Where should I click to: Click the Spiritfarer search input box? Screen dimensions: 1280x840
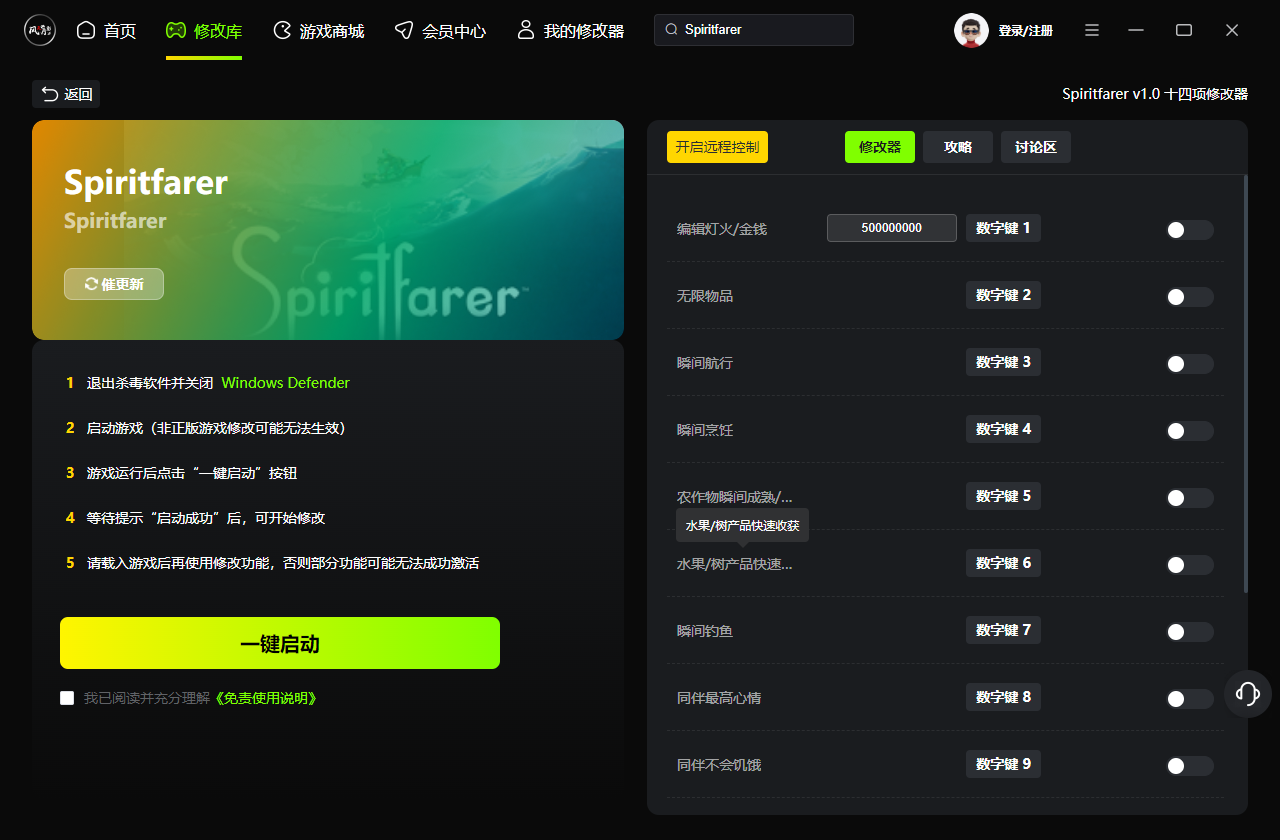[x=754, y=30]
